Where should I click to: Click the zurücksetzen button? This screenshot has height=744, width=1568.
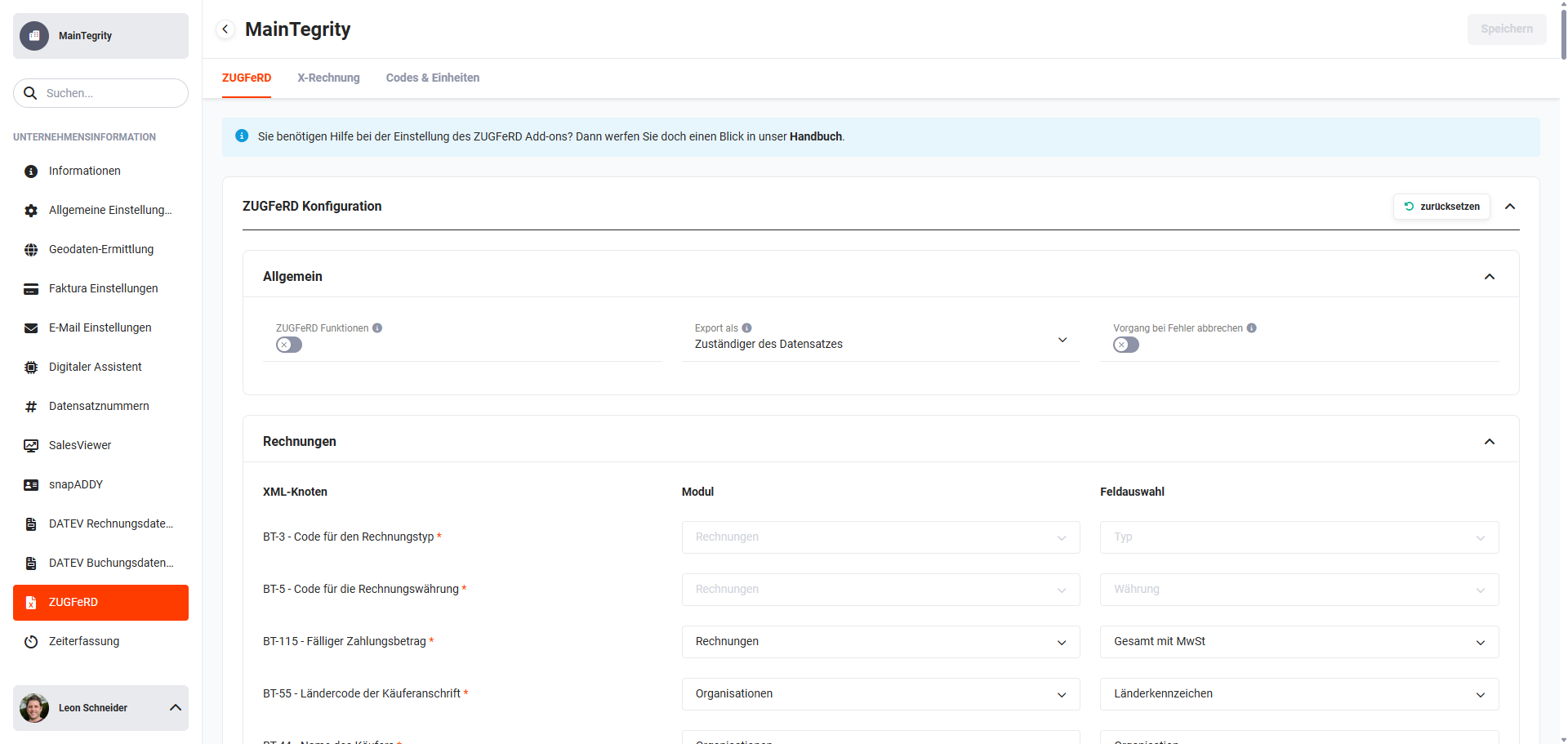pos(1441,207)
